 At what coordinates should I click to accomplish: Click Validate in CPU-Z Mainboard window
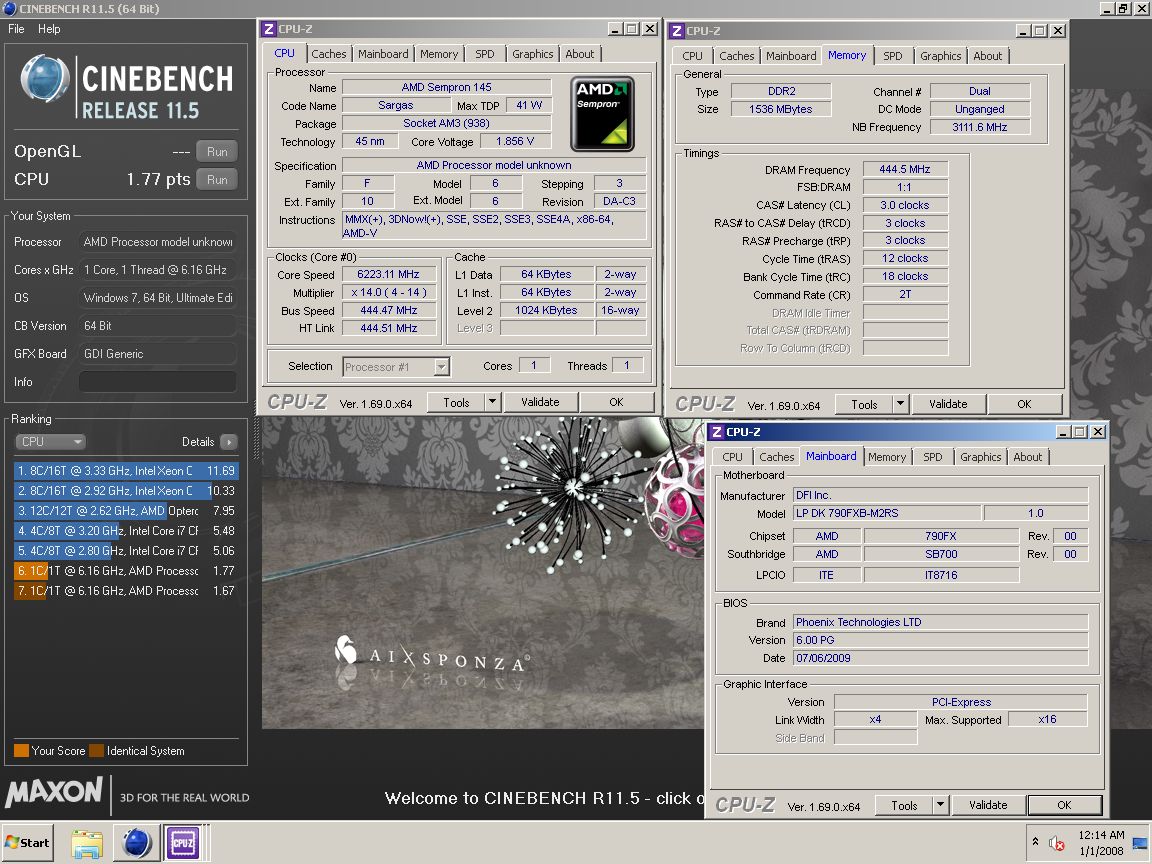point(988,805)
